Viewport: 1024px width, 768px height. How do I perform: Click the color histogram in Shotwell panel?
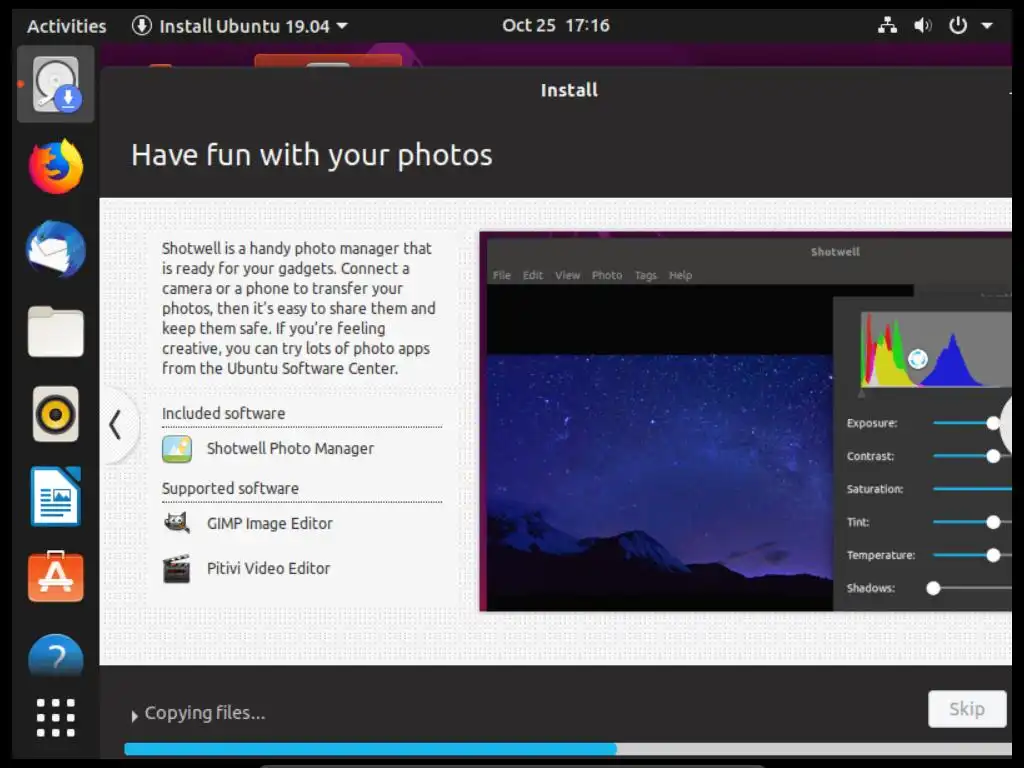click(x=936, y=349)
